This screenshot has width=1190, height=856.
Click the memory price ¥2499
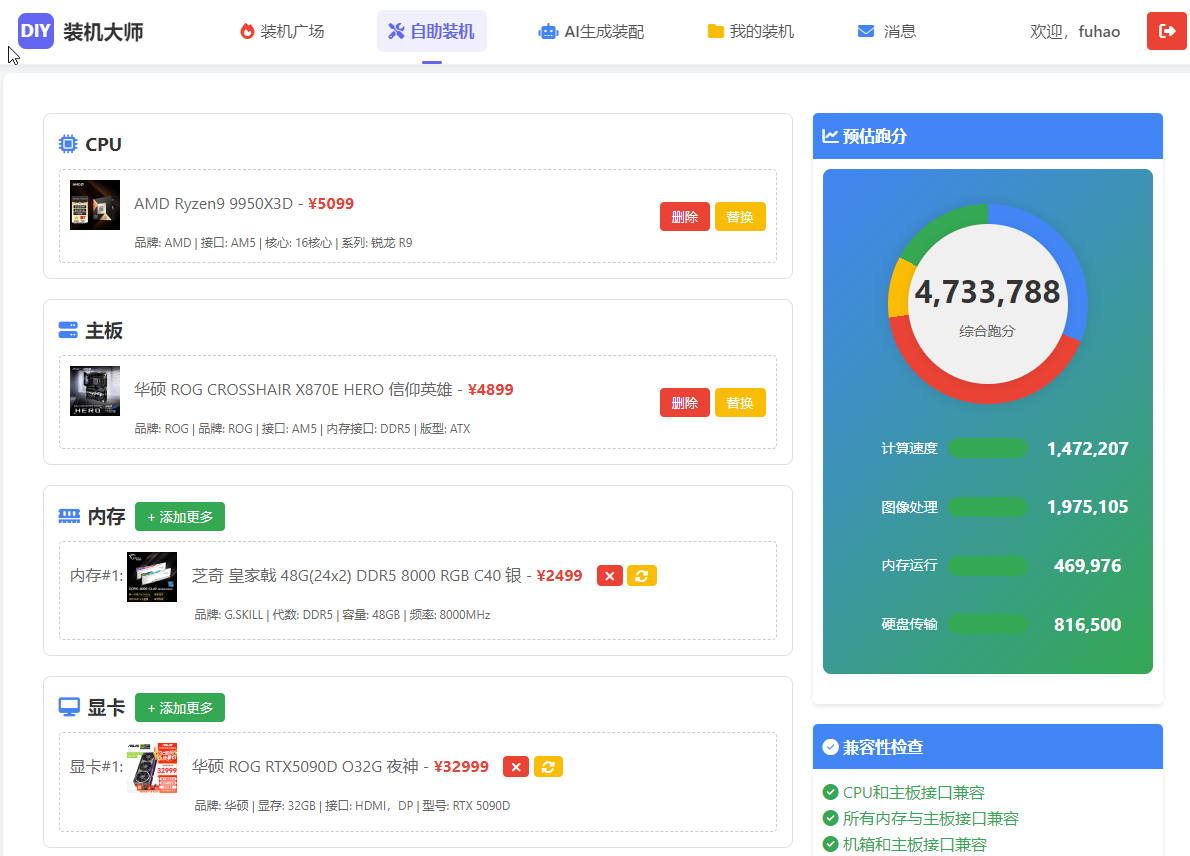tap(559, 575)
